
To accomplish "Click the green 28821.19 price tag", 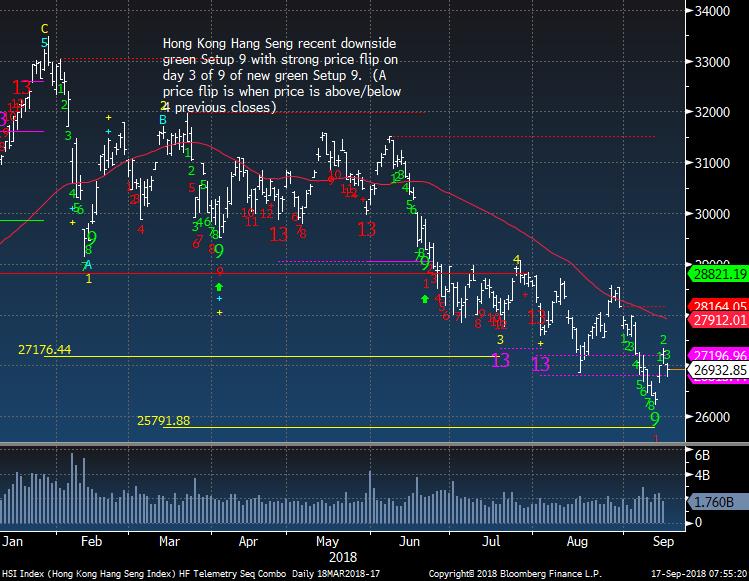I will coord(717,274).
